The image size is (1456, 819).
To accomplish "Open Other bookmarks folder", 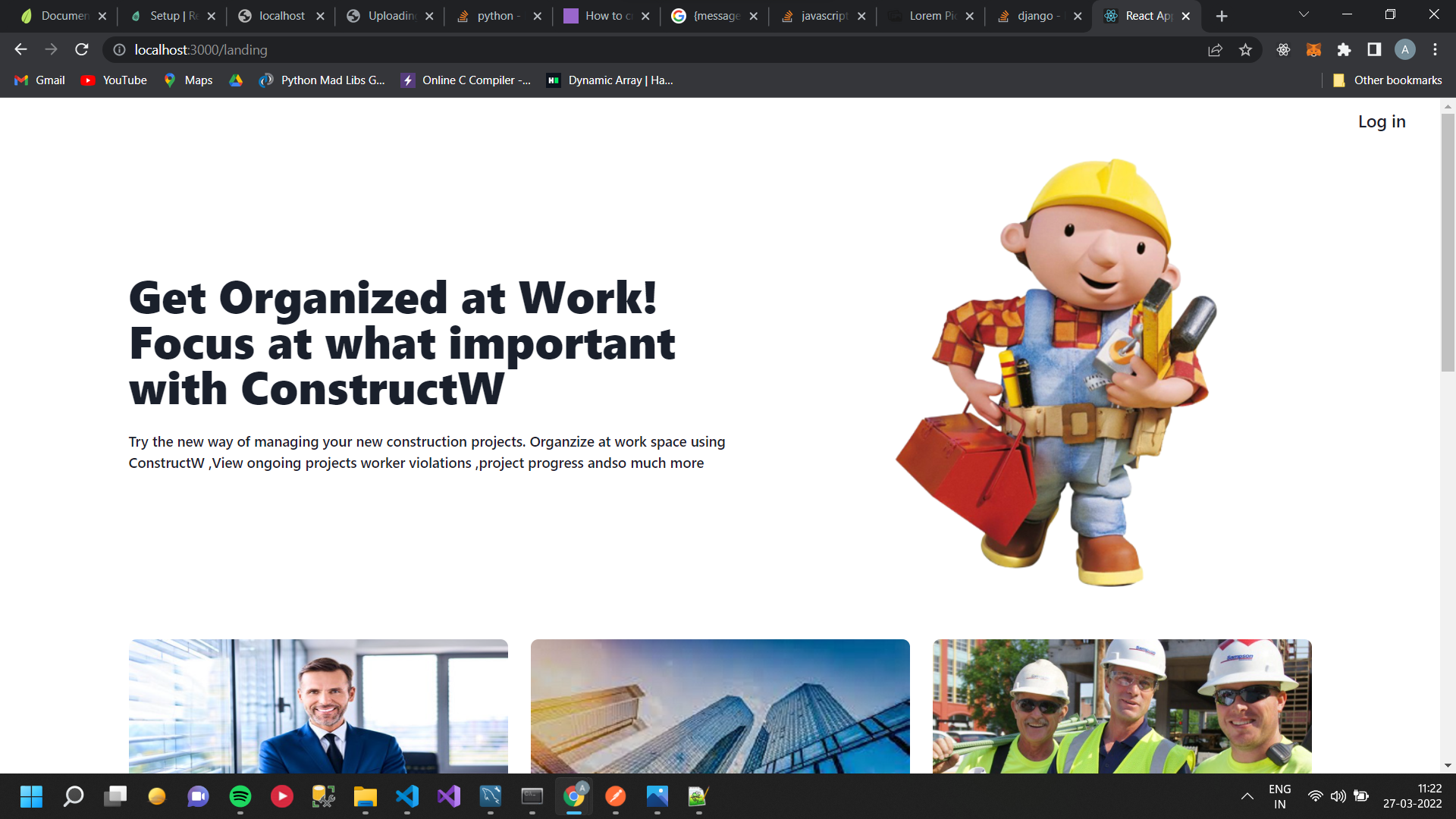I will pos(1388,80).
